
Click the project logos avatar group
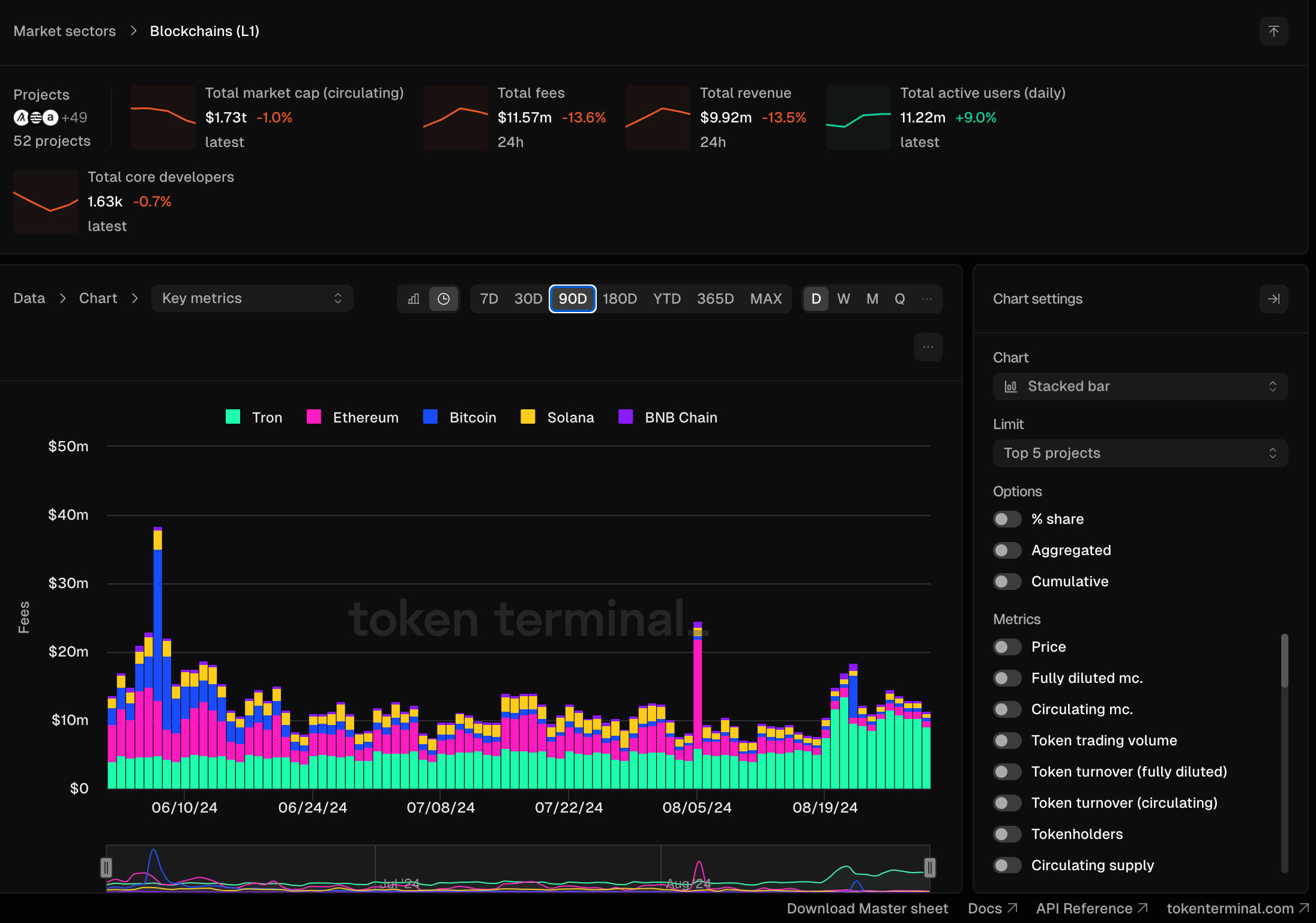pos(36,118)
